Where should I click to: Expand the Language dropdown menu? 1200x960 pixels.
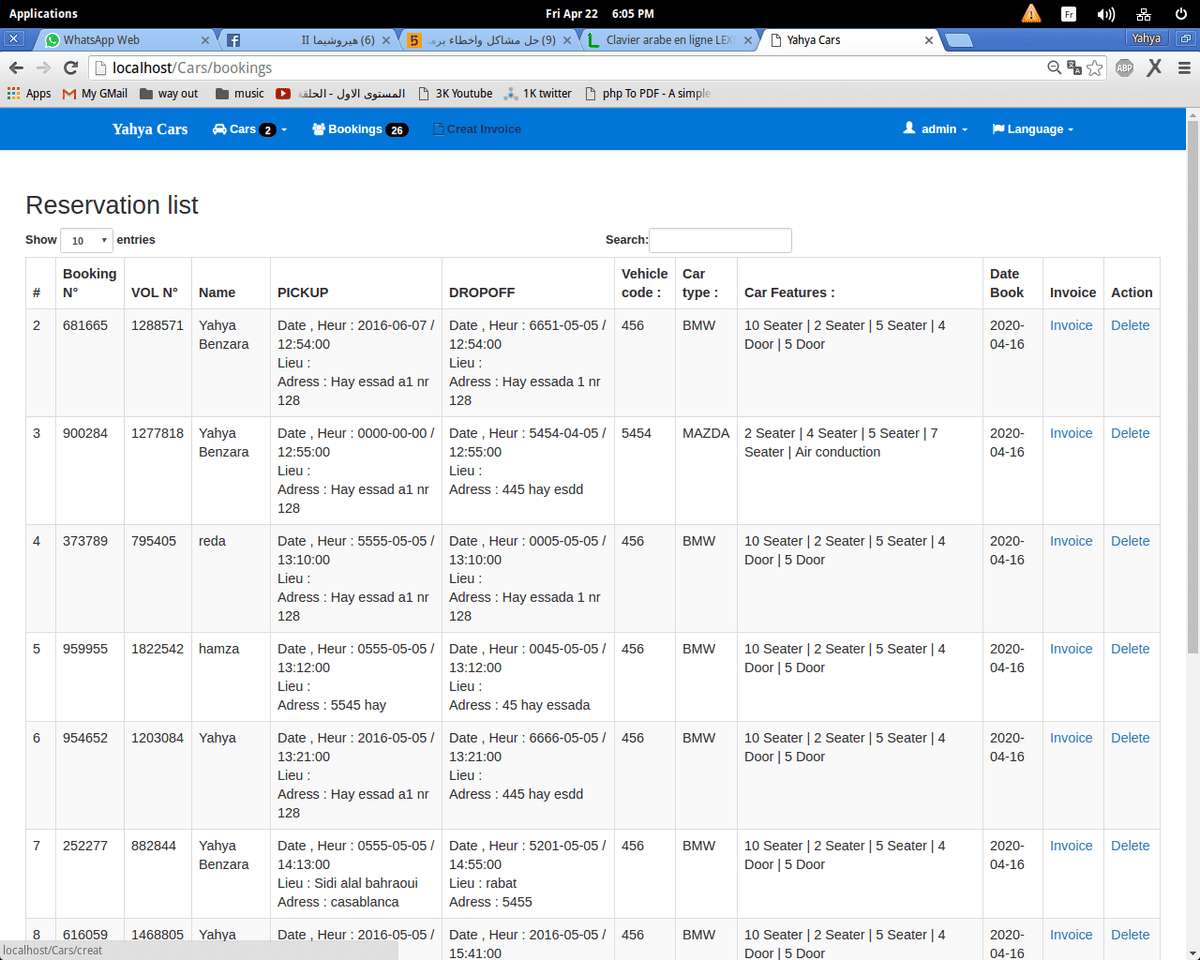click(1033, 129)
